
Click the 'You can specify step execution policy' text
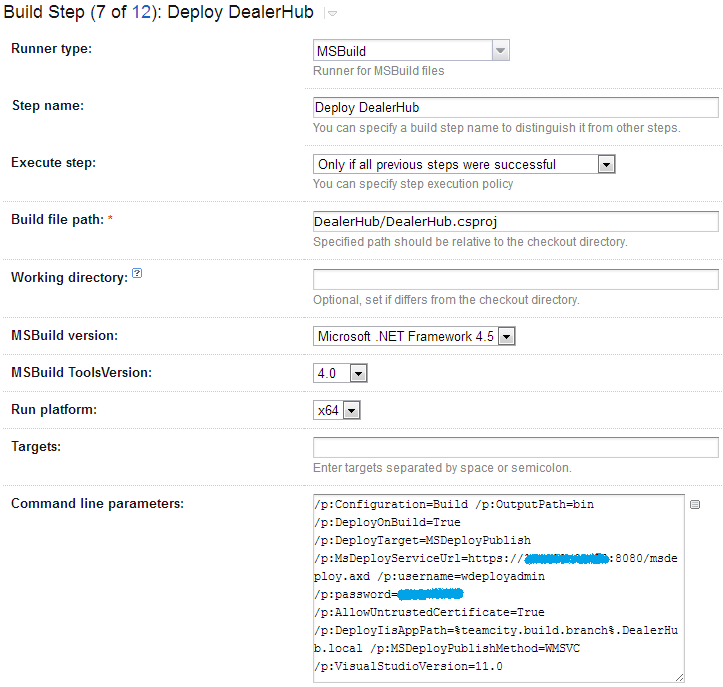coord(413,184)
